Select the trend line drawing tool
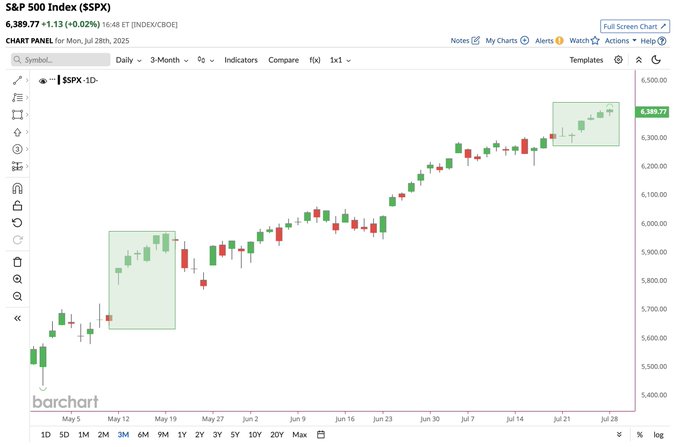Image resolution: width=680 pixels, height=447 pixels. point(17,80)
